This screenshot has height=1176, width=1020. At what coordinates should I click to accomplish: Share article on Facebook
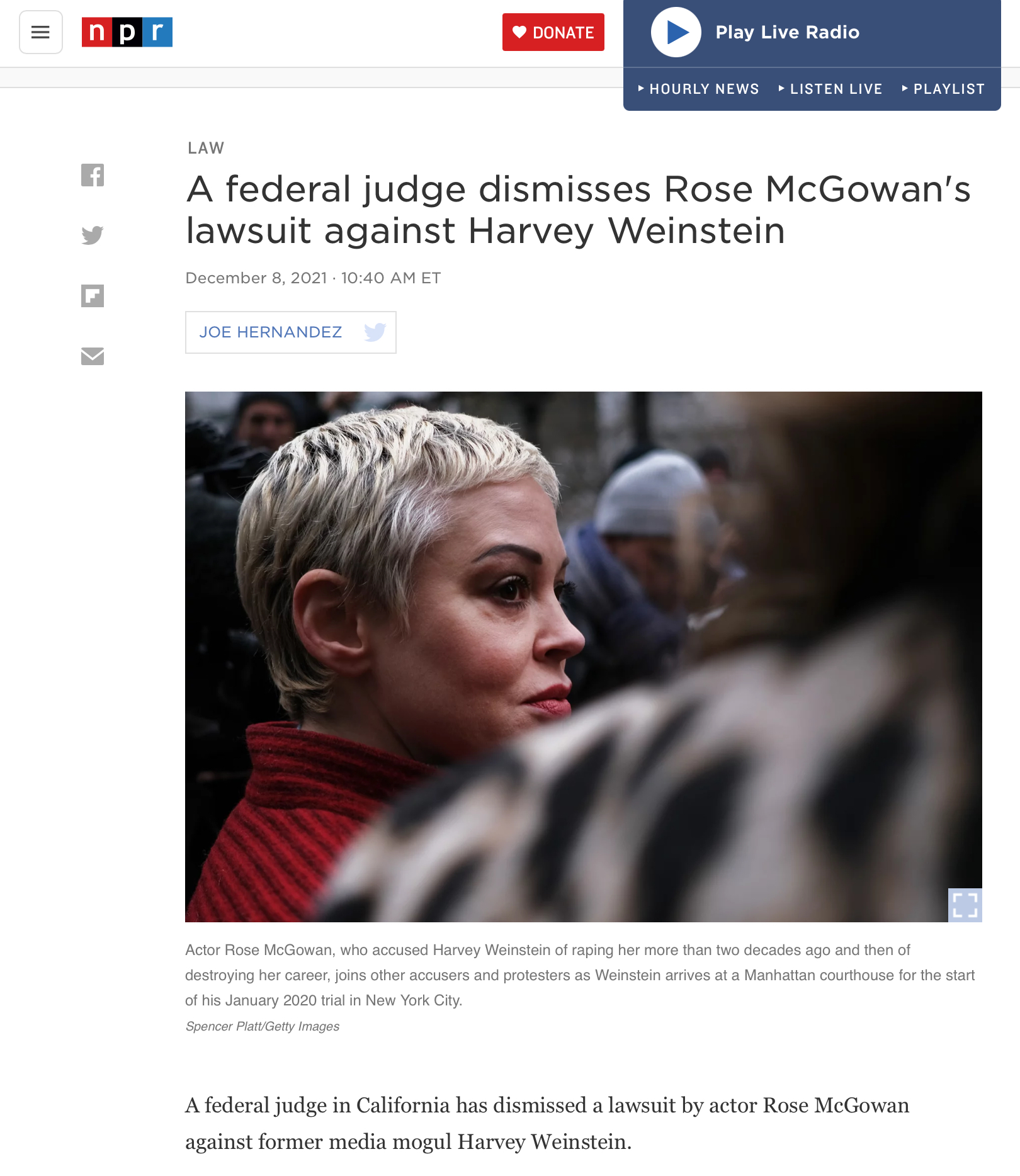click(x=93, y=175)
